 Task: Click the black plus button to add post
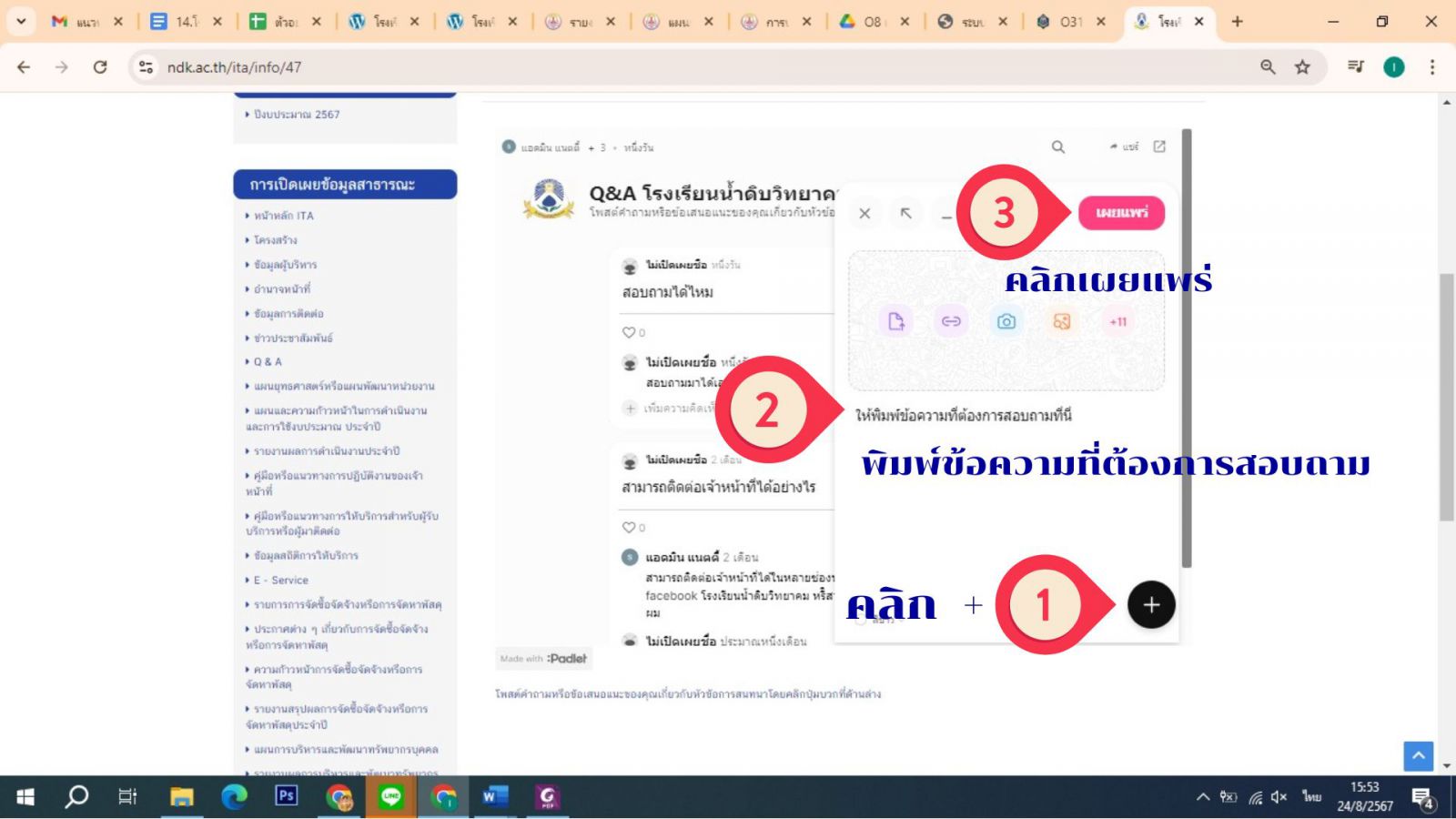point(1151,605)
